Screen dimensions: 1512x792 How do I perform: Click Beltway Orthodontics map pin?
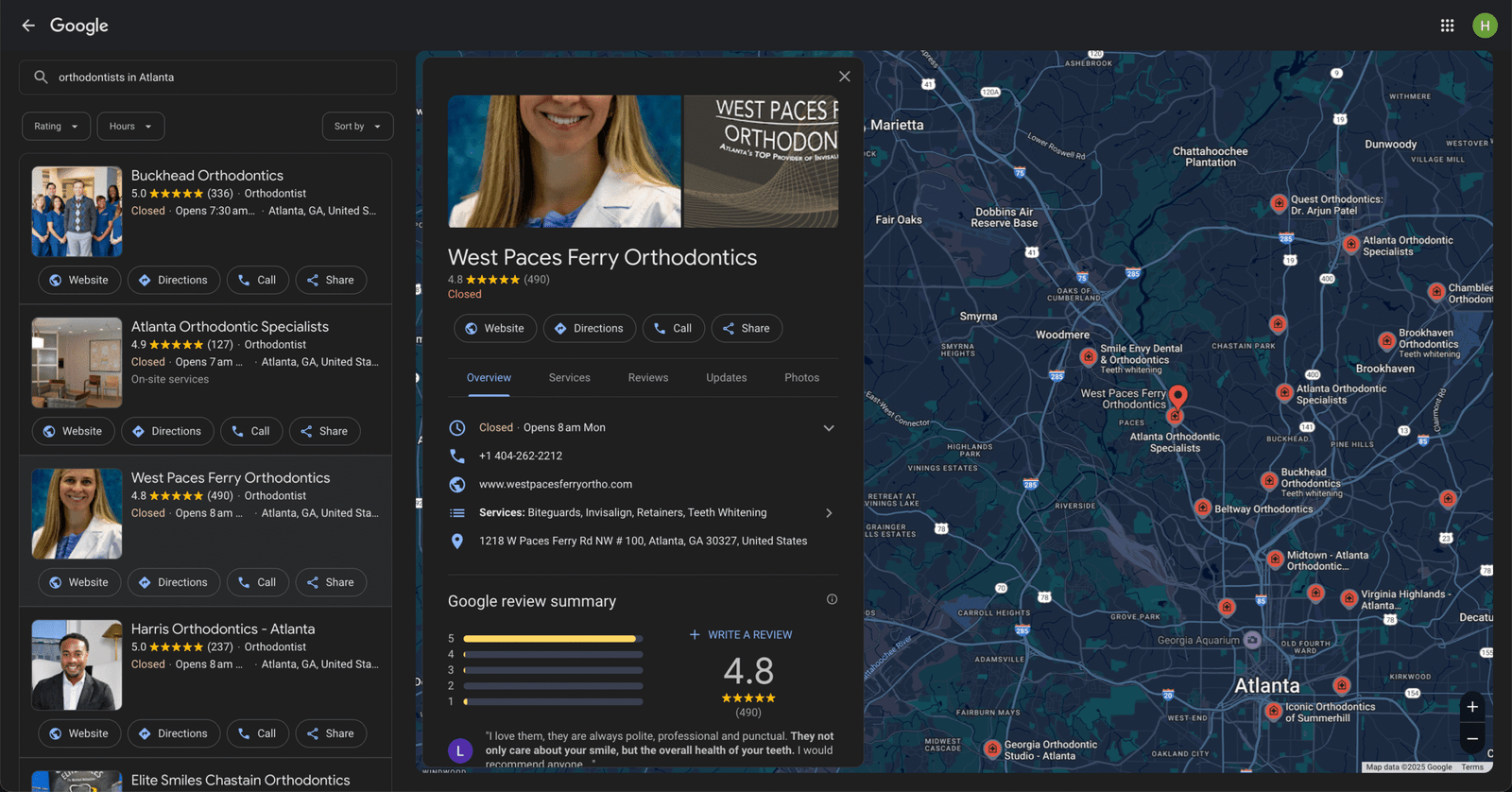click(x=1202, y=508)
